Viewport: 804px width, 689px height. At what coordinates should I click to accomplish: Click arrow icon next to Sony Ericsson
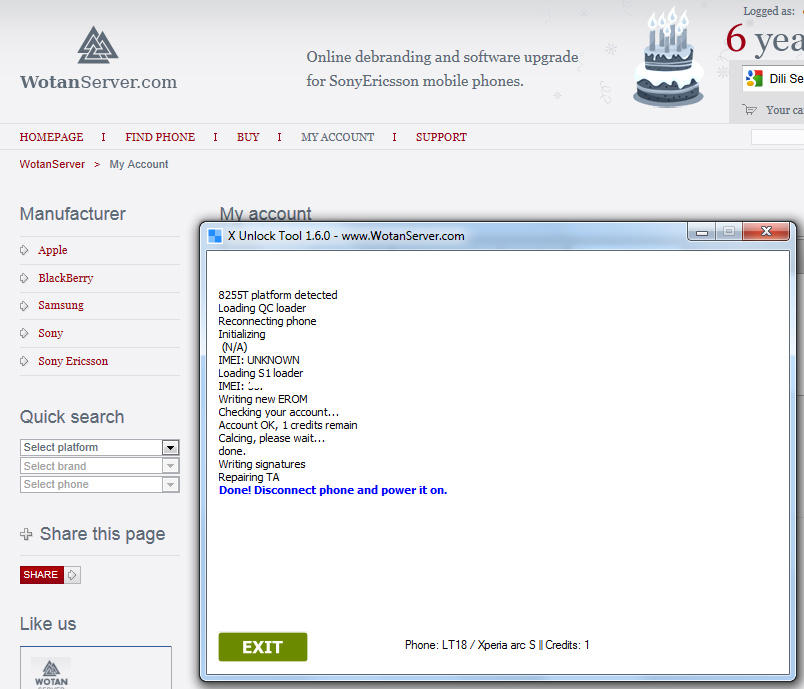(24, 361)
